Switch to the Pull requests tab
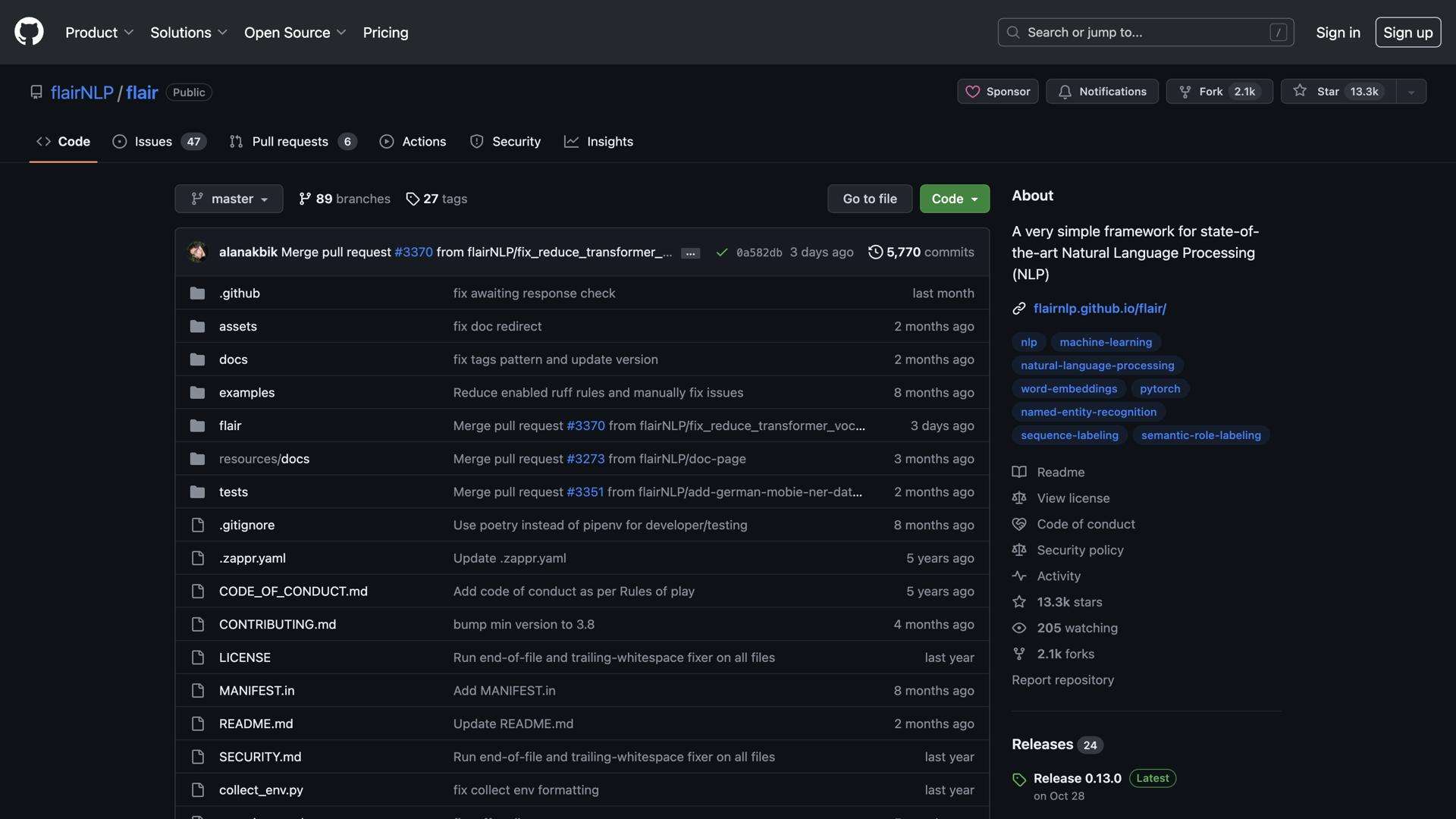Viewport: 1456px width, 819px height. 291,141
